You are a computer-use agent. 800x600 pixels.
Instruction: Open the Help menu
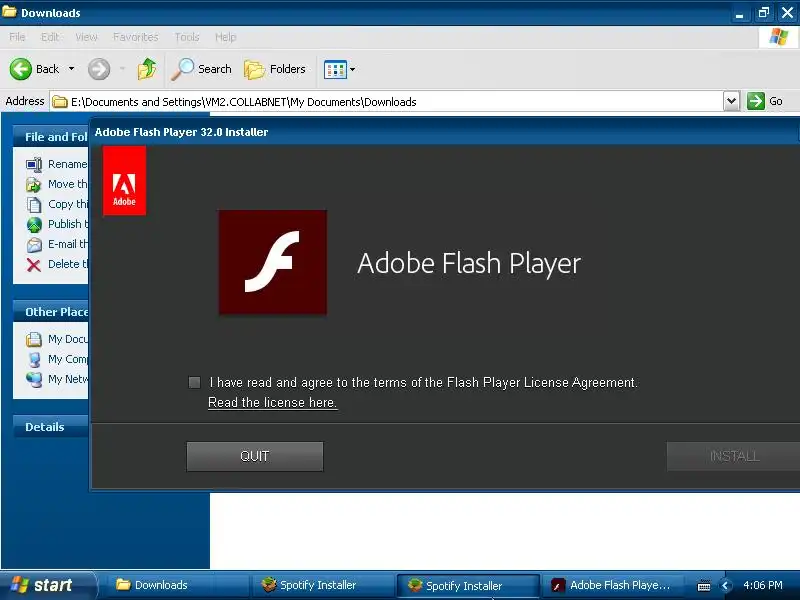pos(226,37)
